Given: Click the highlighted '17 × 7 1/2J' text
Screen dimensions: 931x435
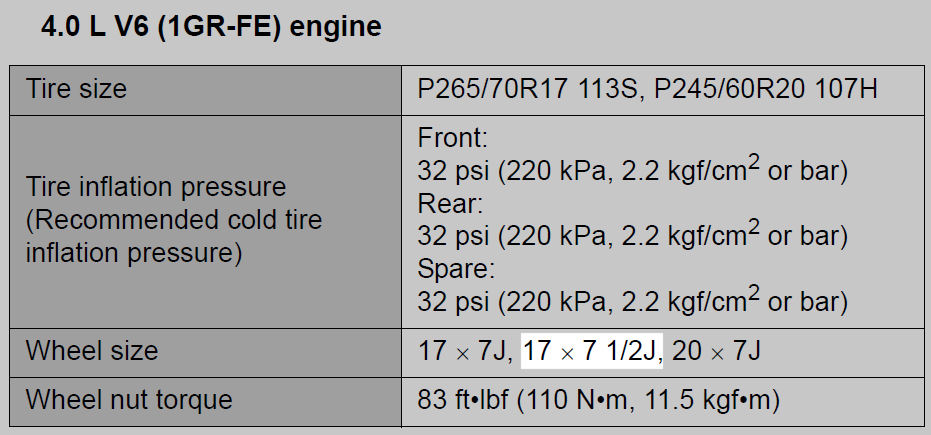Looking at the screenshot, I should [x=591, y=351].
